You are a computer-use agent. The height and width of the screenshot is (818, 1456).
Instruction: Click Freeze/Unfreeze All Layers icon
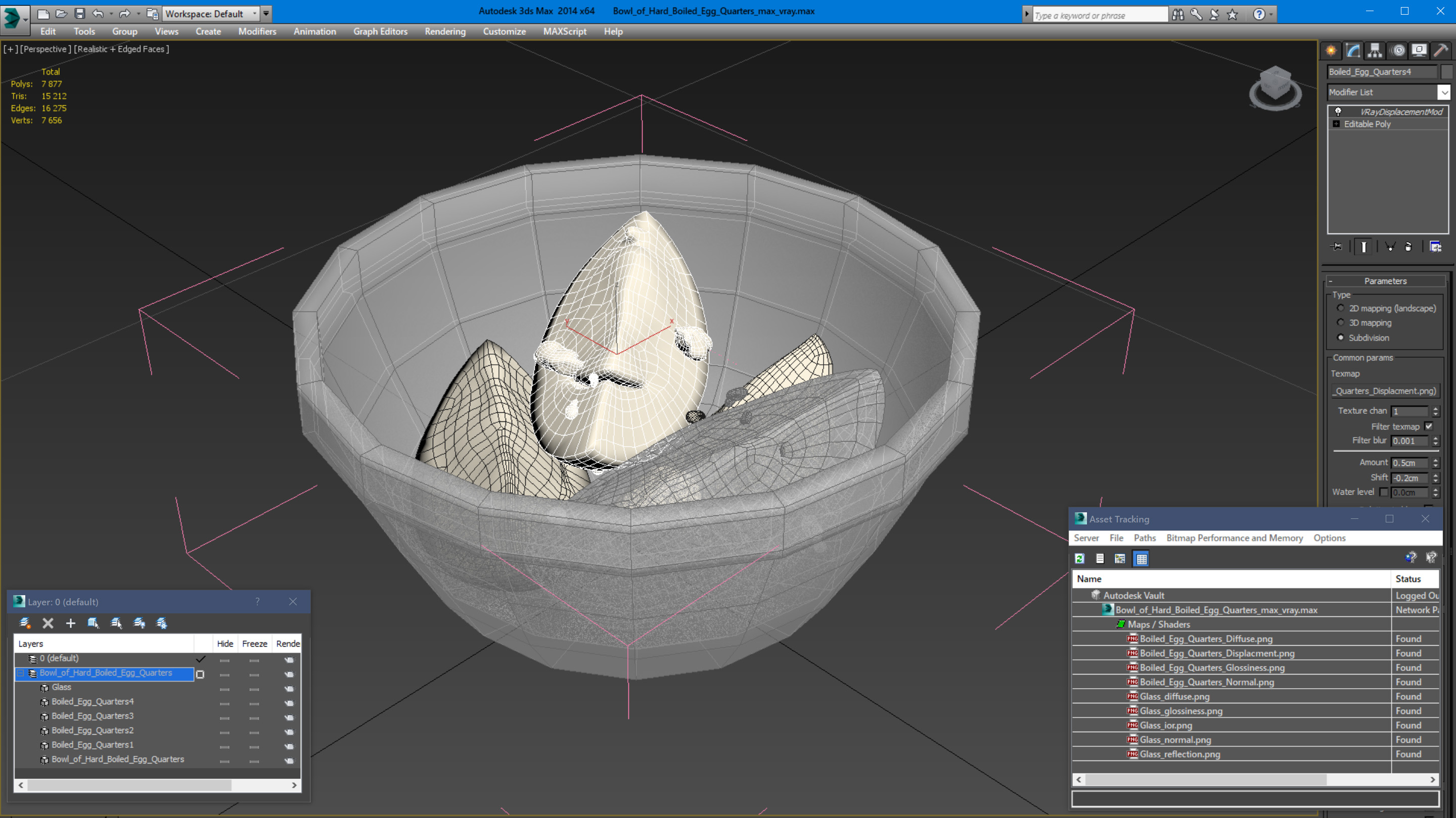tap(162, 623)
